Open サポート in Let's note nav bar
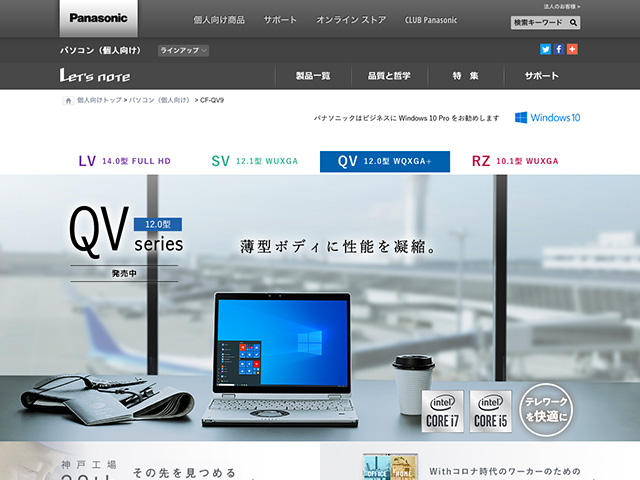This screenshot has width=640, height=480. pyautogui.click(x=542, y=76)
